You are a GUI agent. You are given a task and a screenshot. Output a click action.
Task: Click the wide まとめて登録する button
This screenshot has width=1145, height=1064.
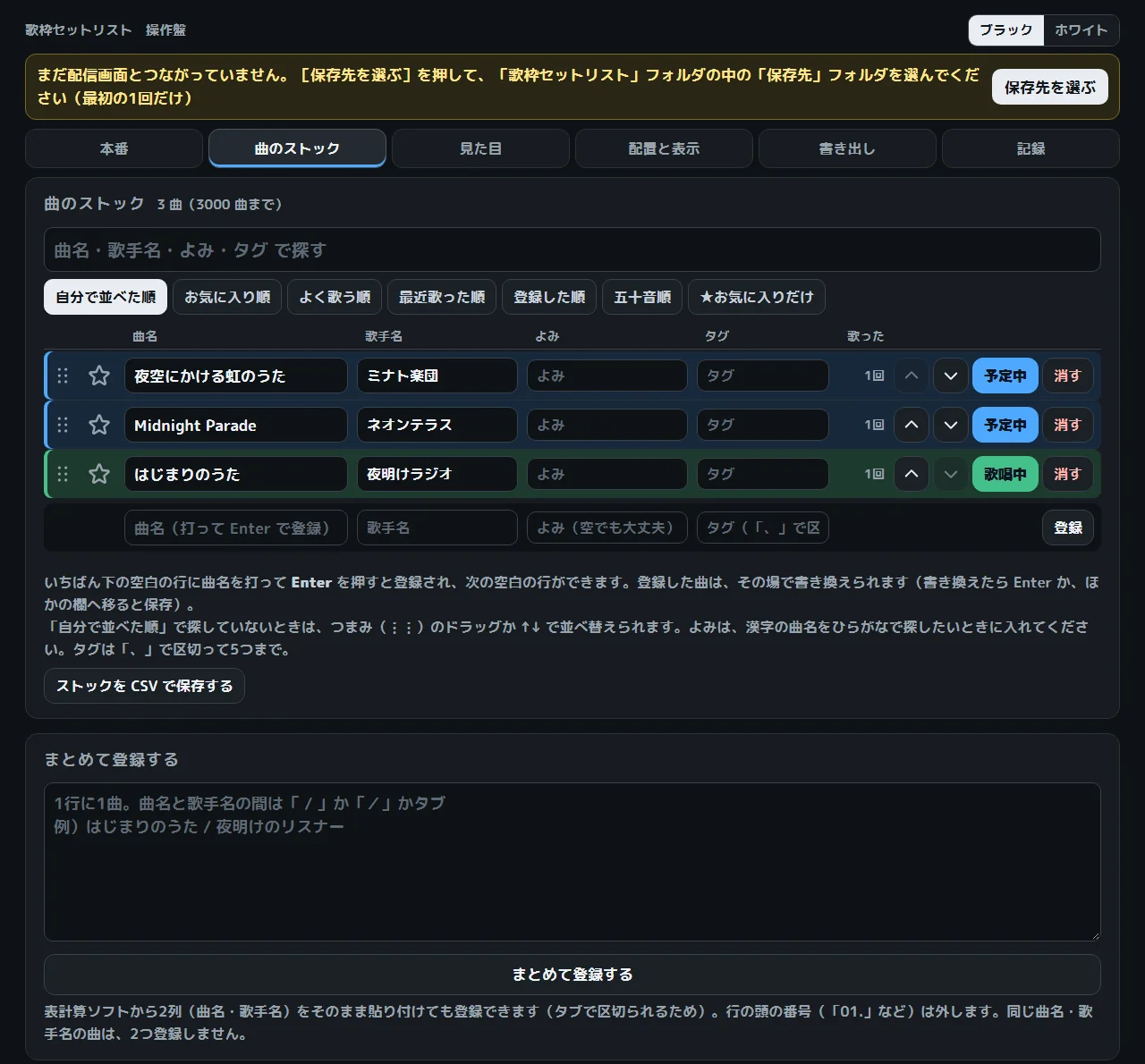pos(572,975)
